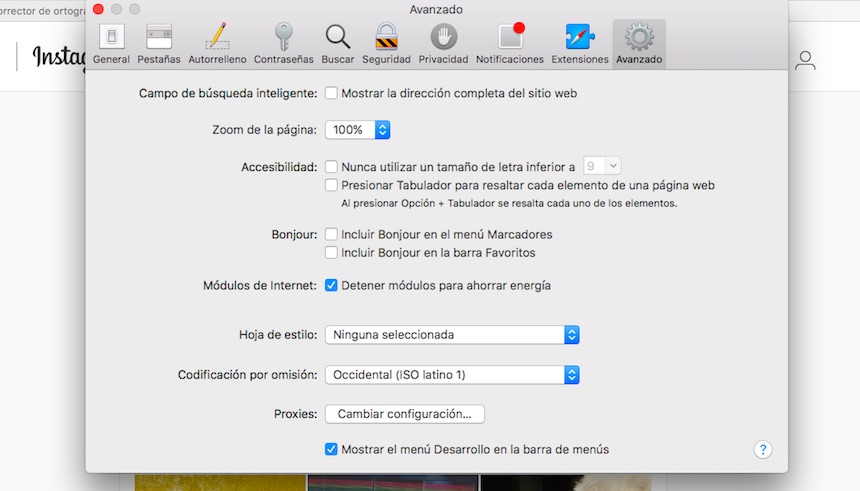The image size is (860, 491).
Task: Open Codificación por omisión dropdown
Action: coord(452,375)
